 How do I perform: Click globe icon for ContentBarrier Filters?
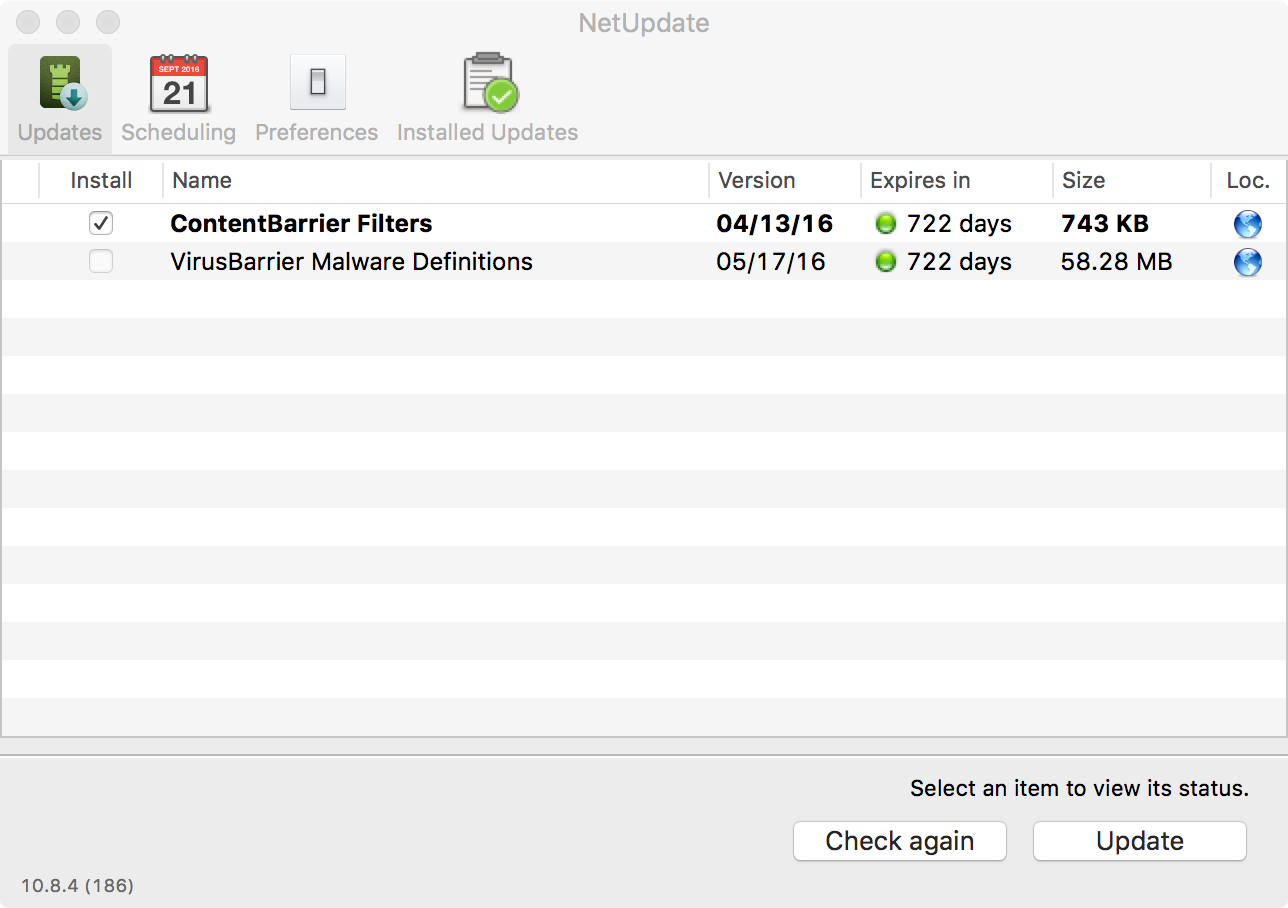point(1248,224)
